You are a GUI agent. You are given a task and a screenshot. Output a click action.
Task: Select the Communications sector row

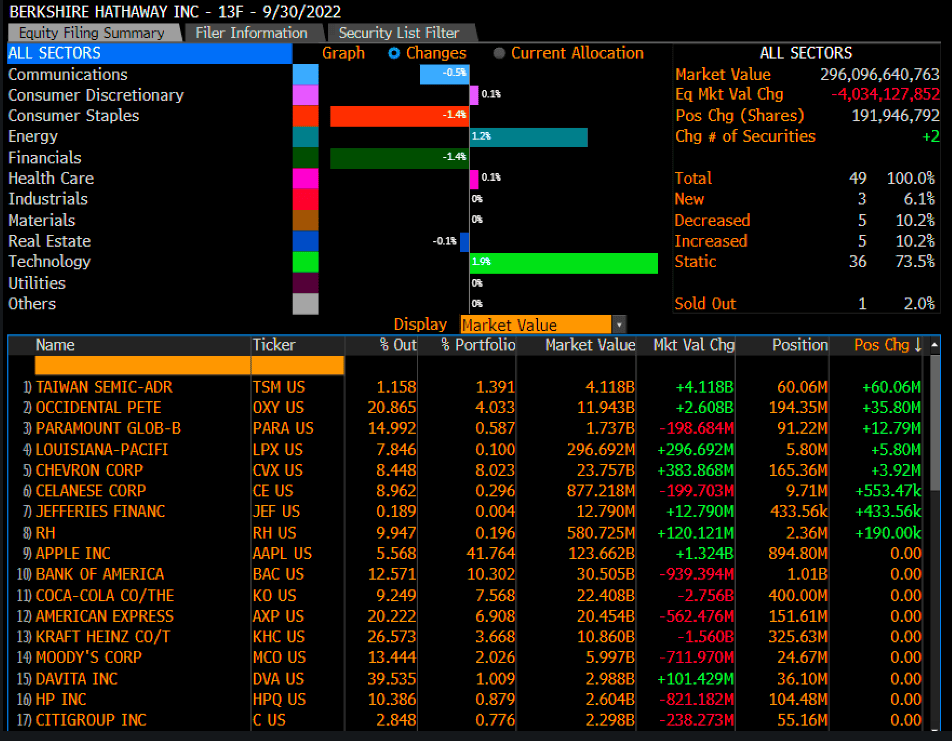pyautogui.click(x=149, y=74)
